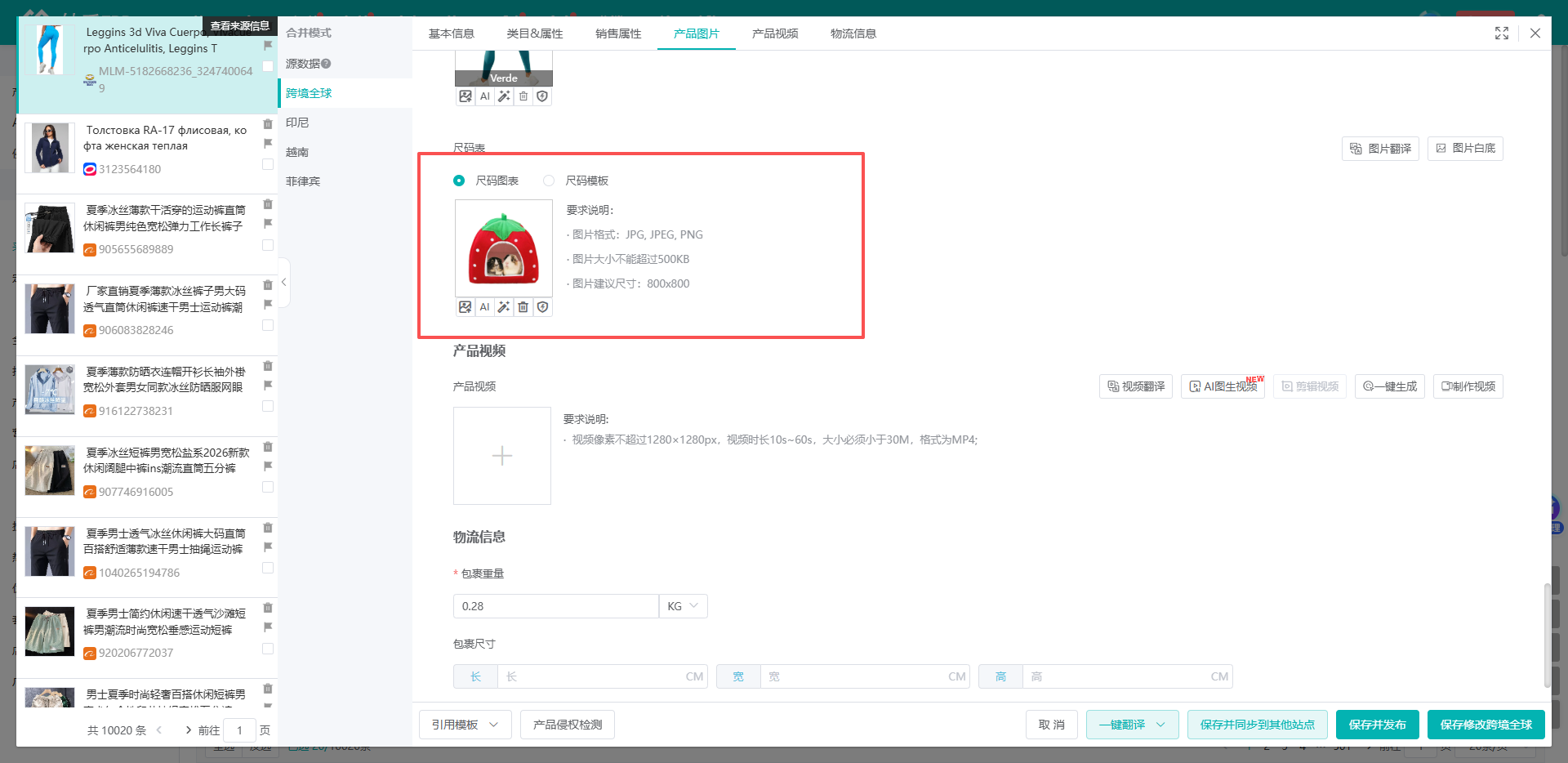Image resolution: width=1568 pixels, height=763 pixels.
Task: Check the box for product 906083828246
Action: 268,325
